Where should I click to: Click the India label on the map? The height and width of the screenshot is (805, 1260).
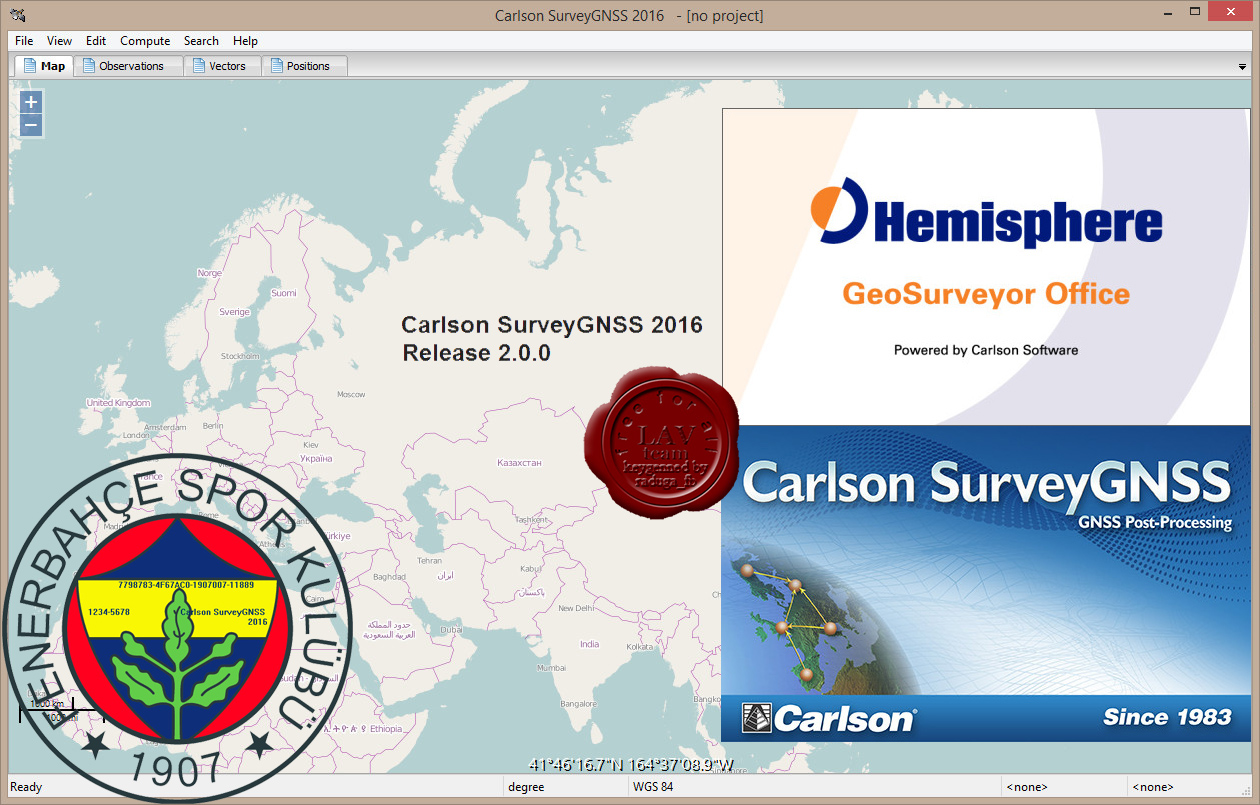point(590,644)
